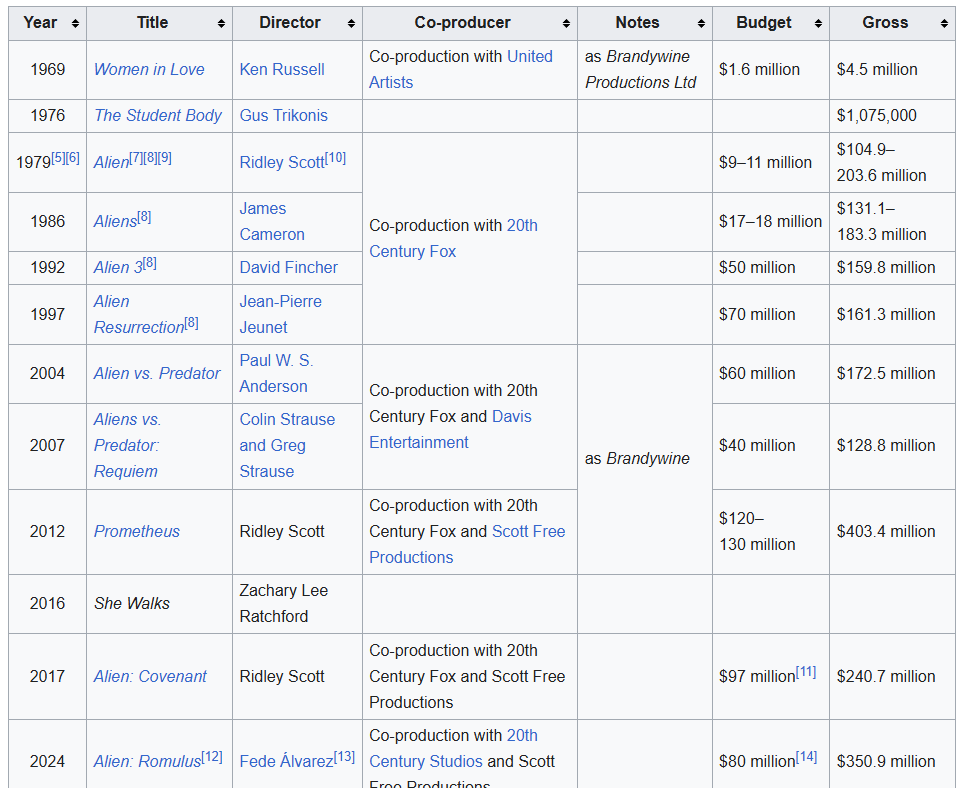Screen dimensions: 973x788
Task: Sort table by Year column arrows
Action: click(75, 24)
